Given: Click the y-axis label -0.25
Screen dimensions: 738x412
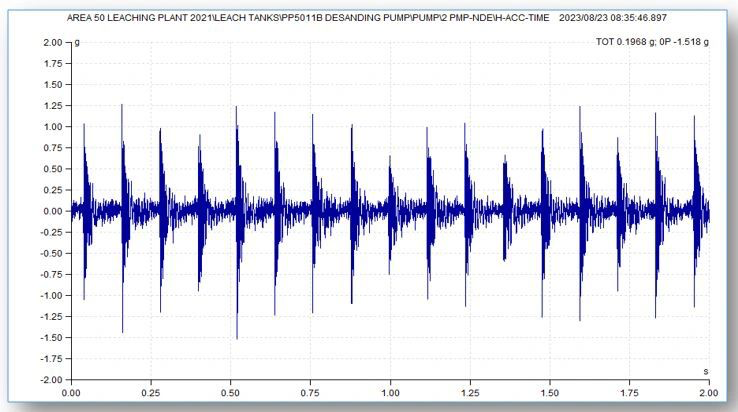Looking at the screenshot, I should tap(51, 232).
